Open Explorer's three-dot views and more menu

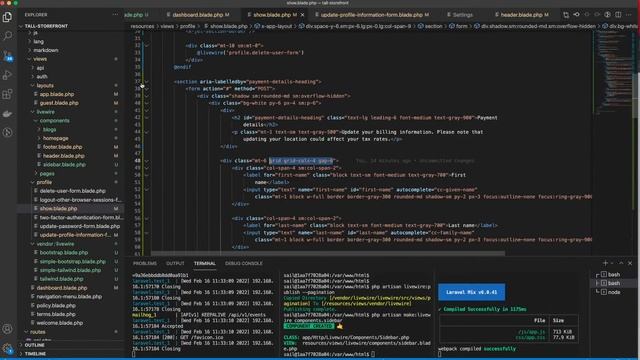[116, 15]
